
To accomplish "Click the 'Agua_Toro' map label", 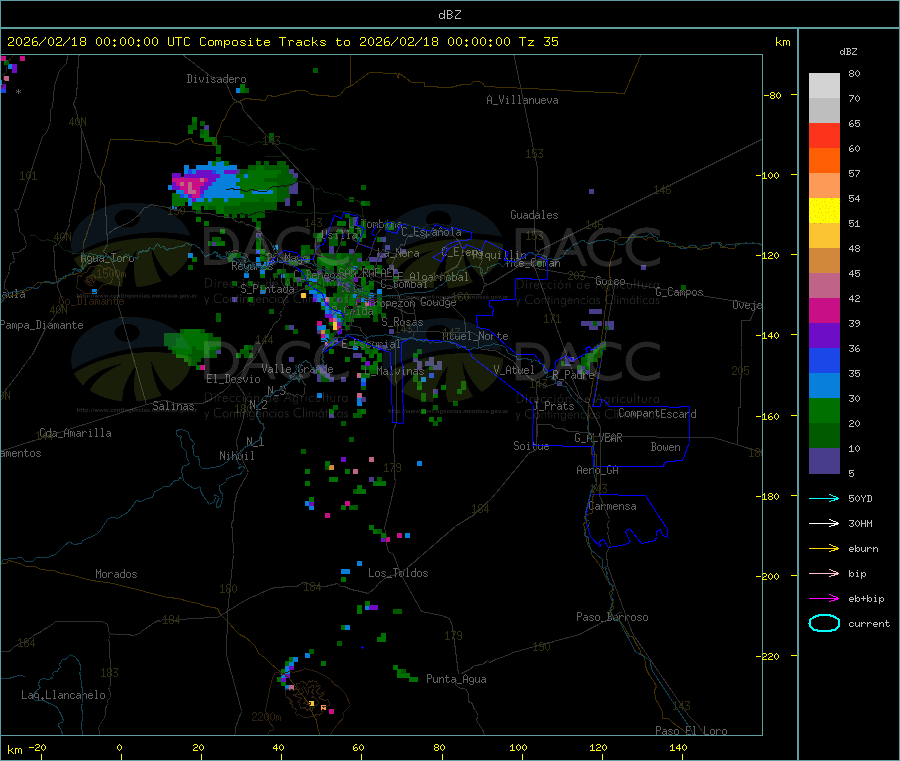I will click(x=107, y=258).
